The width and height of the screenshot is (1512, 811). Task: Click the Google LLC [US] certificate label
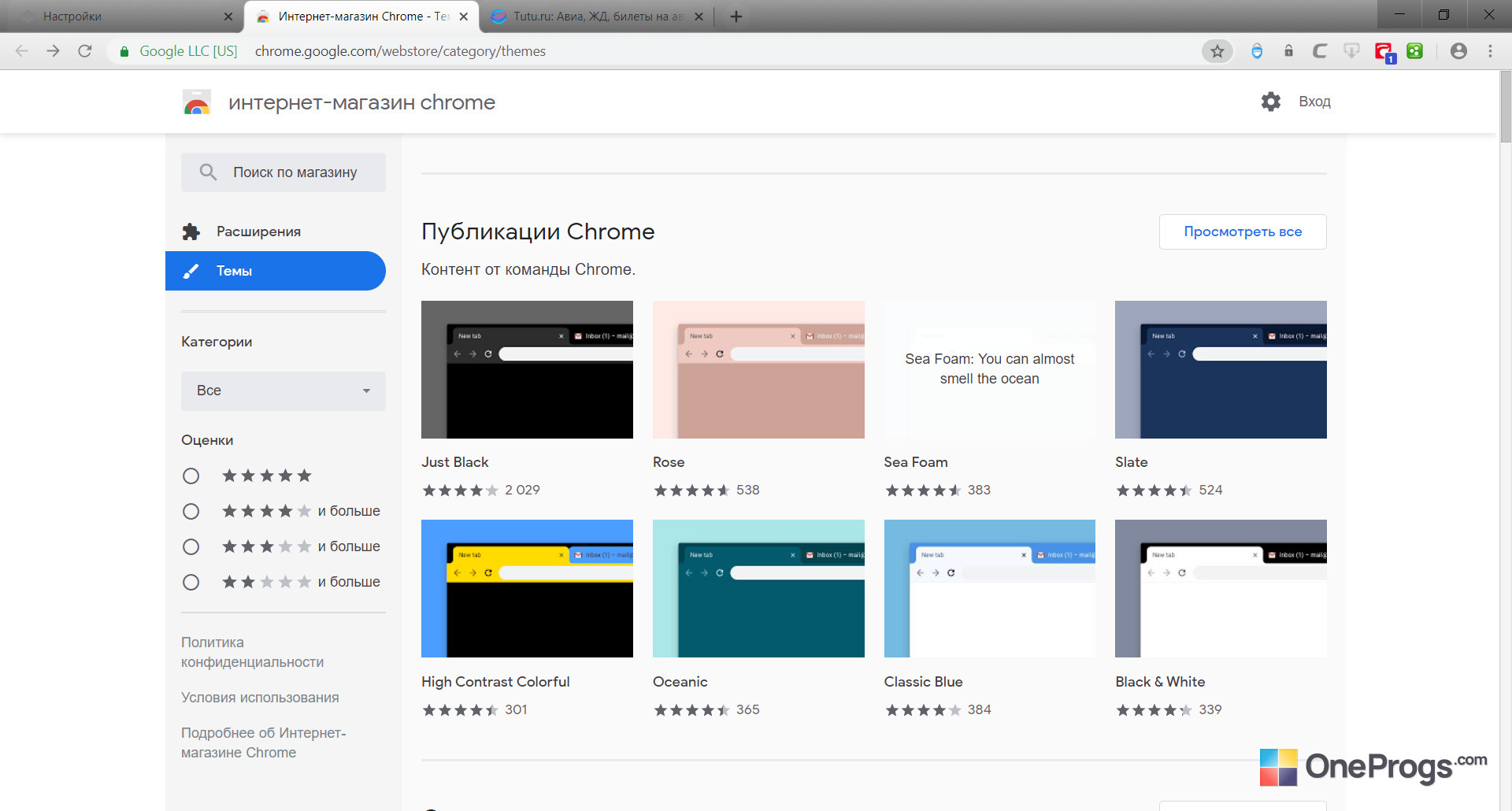[x=188, y=51]
